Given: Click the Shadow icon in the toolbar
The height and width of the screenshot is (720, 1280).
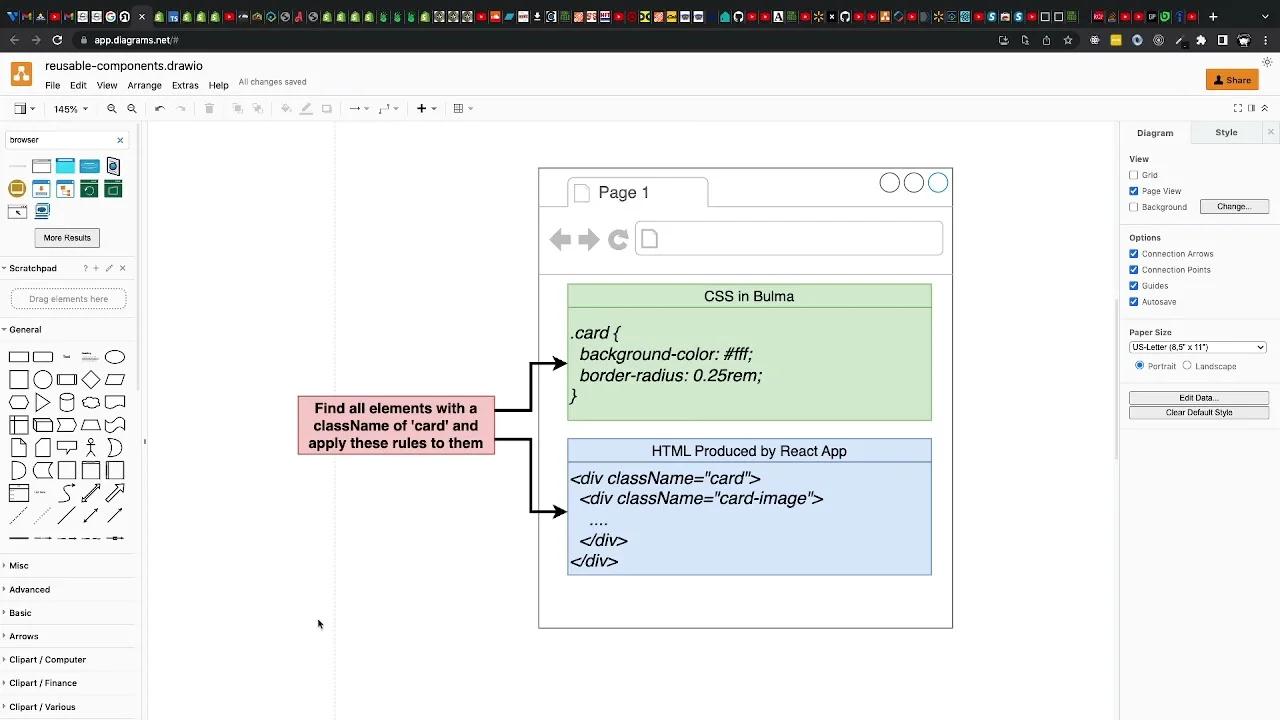Looking at the screenshot, I should (x=327, y=108).
